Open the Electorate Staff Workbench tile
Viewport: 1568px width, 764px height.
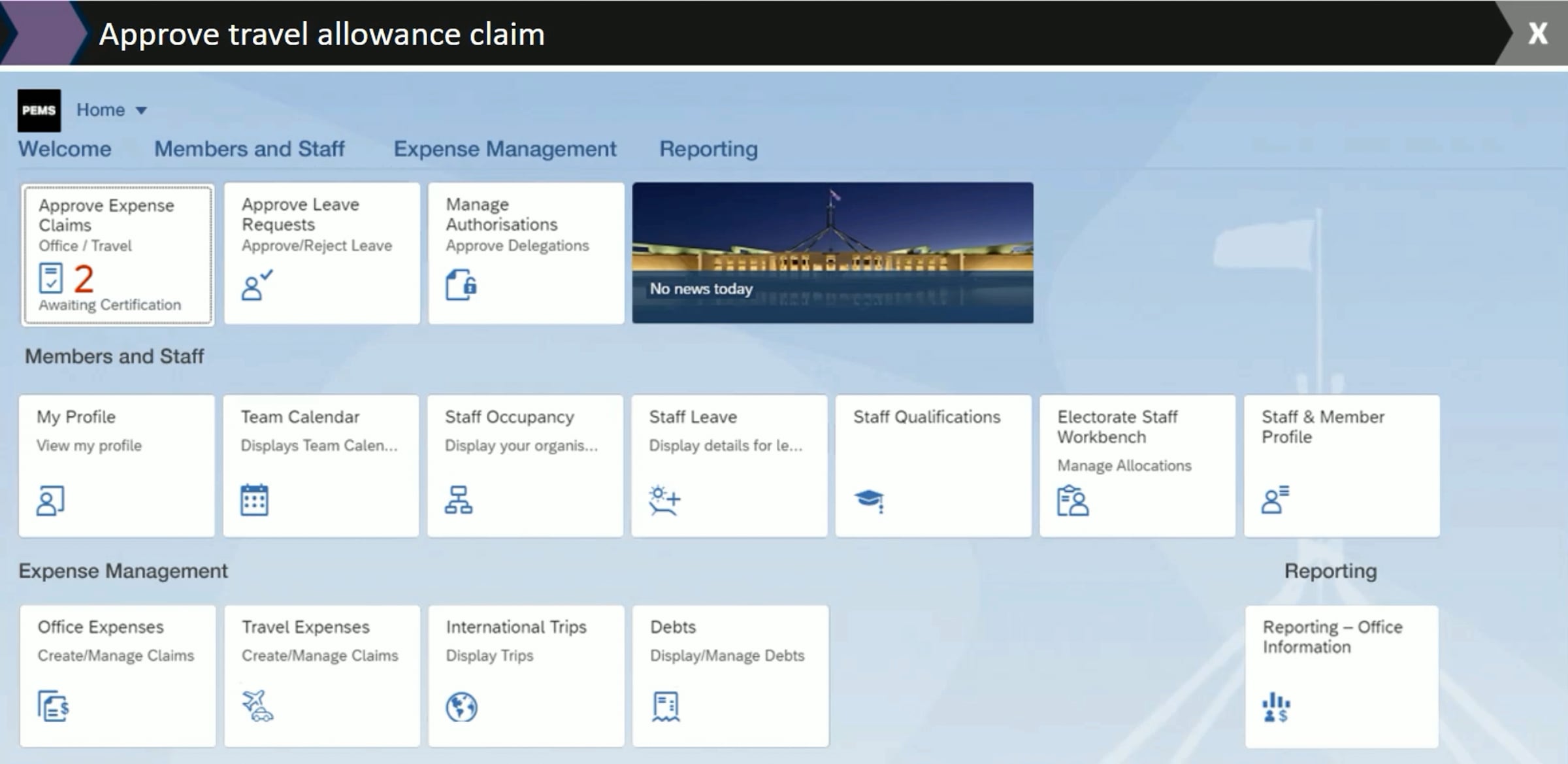(x=1137, y=465)
